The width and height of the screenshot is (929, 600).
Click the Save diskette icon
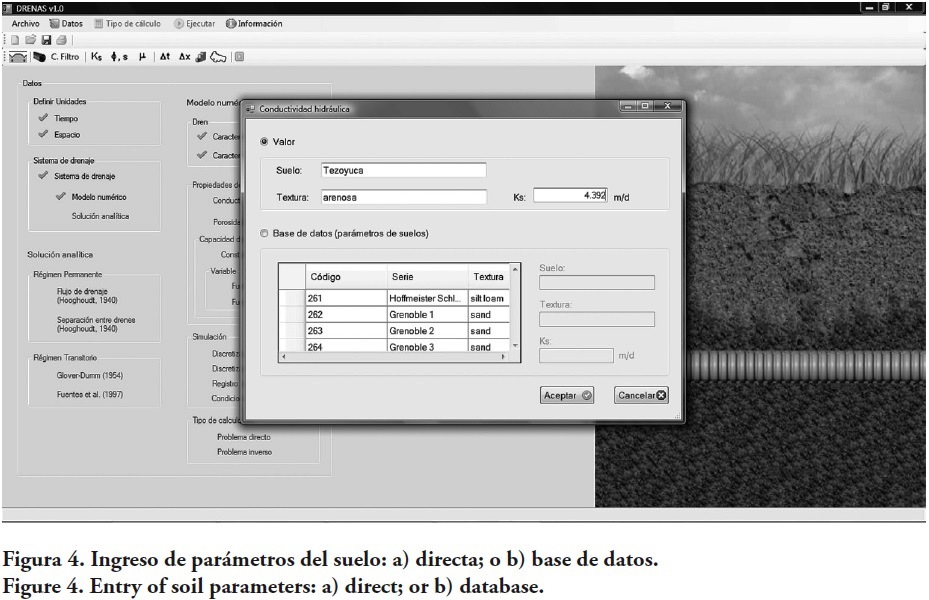pos(46,40)
